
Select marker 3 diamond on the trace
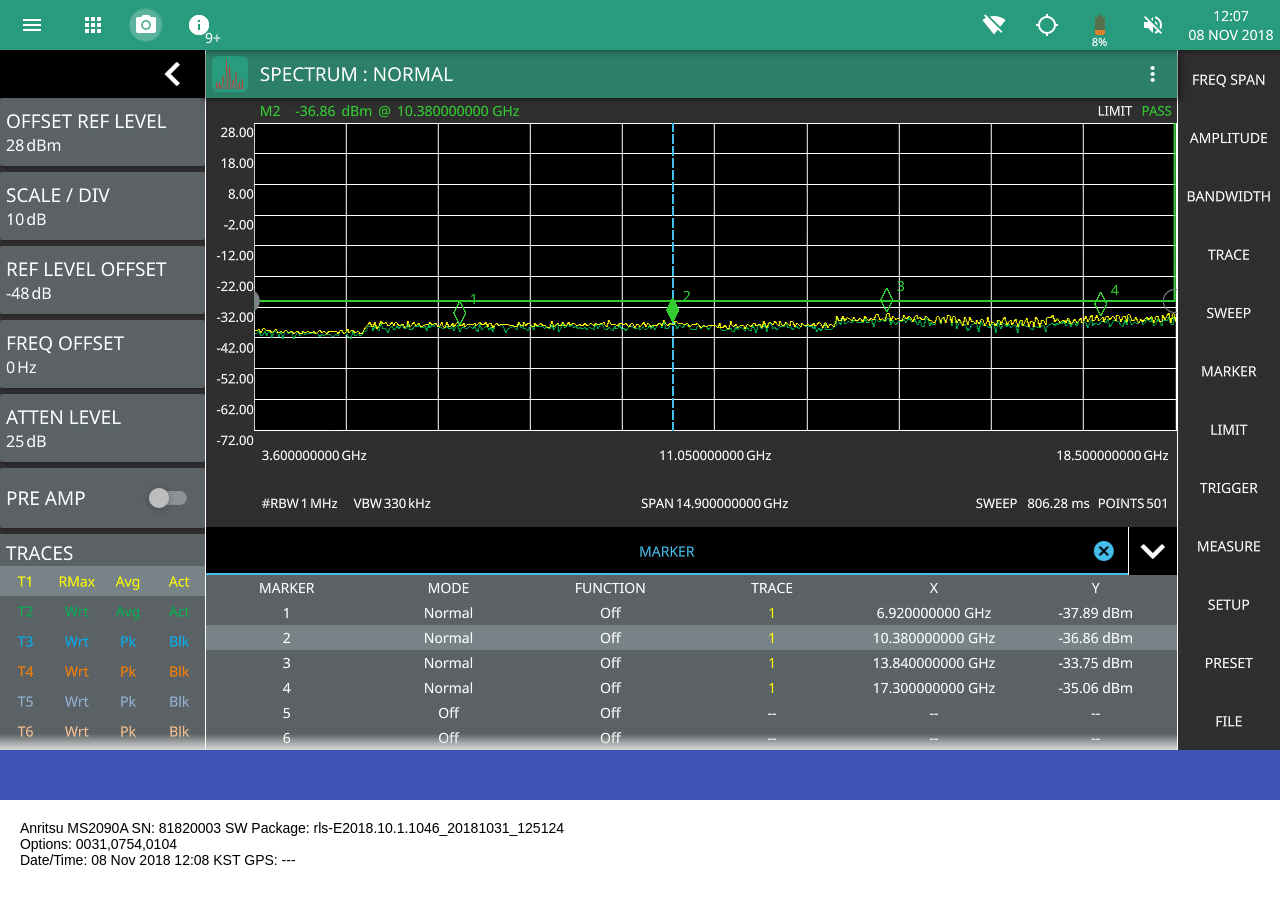[887, 299]
